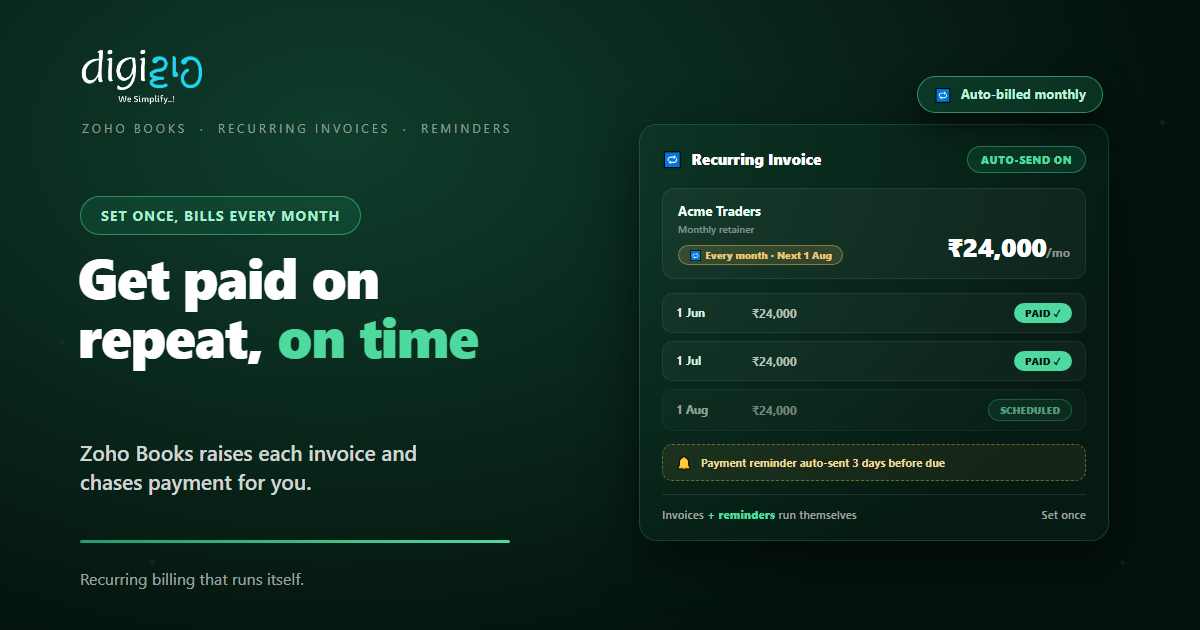Click the 1 Aug date
1200x630 pixels.
[x=692, y=410]
